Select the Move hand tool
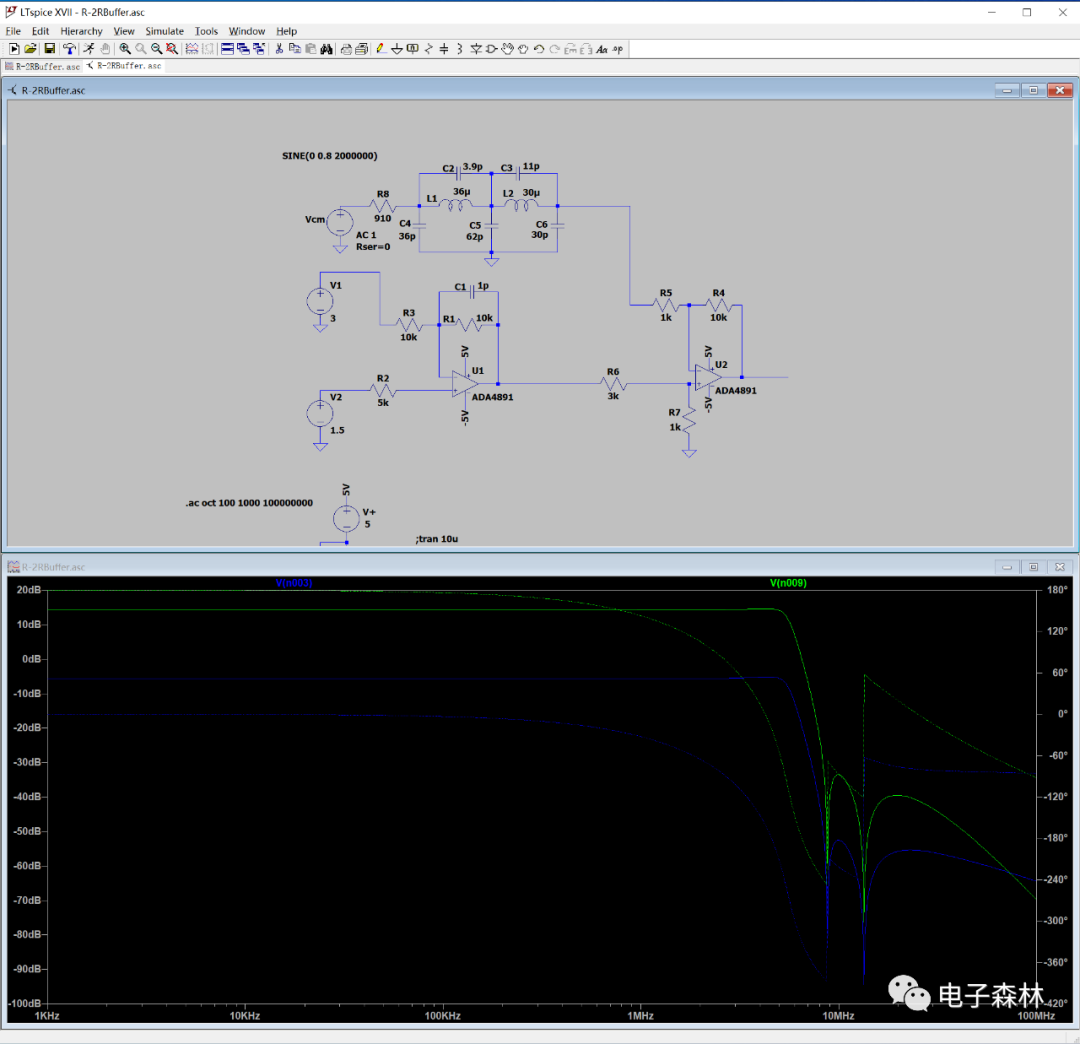1080x1044 pixels. [508, 49]
